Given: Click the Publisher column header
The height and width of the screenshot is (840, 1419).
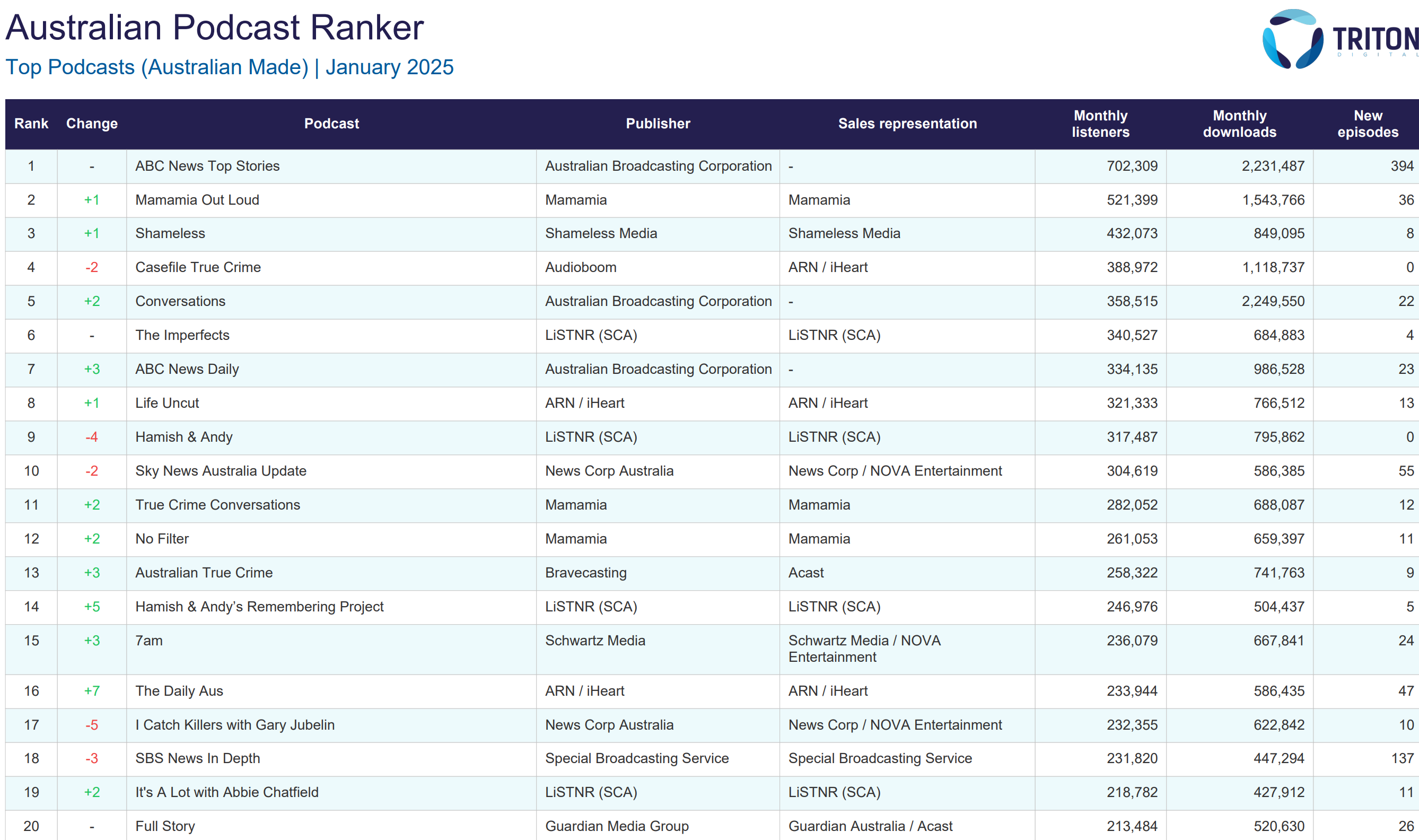Looking at the screenshot, I should coord(658,124).
